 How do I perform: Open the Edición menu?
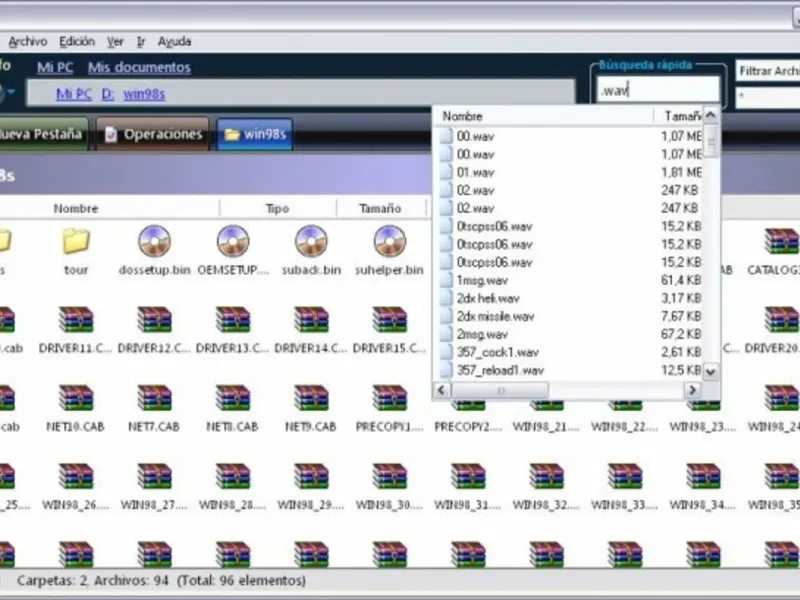click(x=77, y=41)
